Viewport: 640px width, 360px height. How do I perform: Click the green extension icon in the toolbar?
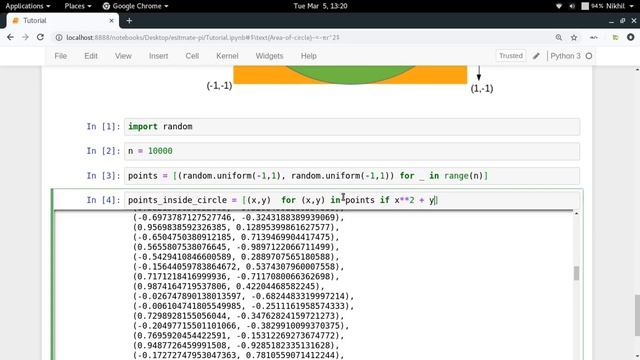point(615,38)
